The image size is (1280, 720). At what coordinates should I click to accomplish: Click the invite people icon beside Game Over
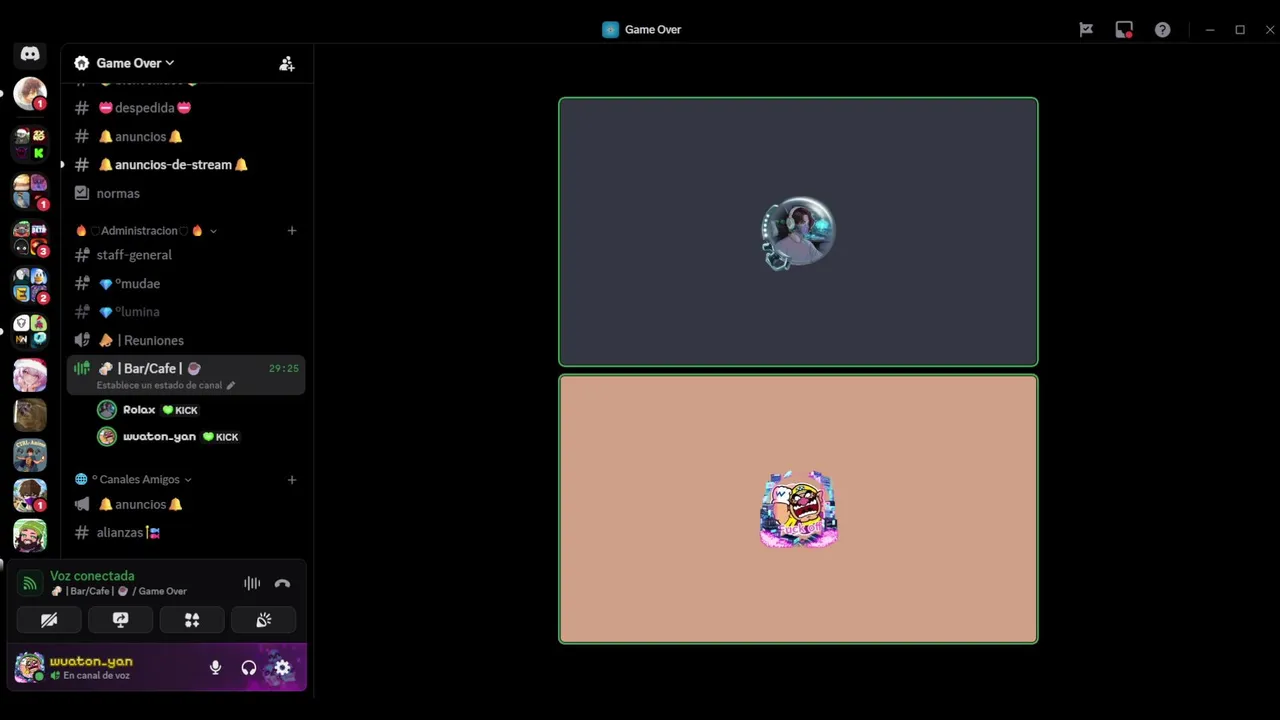click(x=287, y=63)
